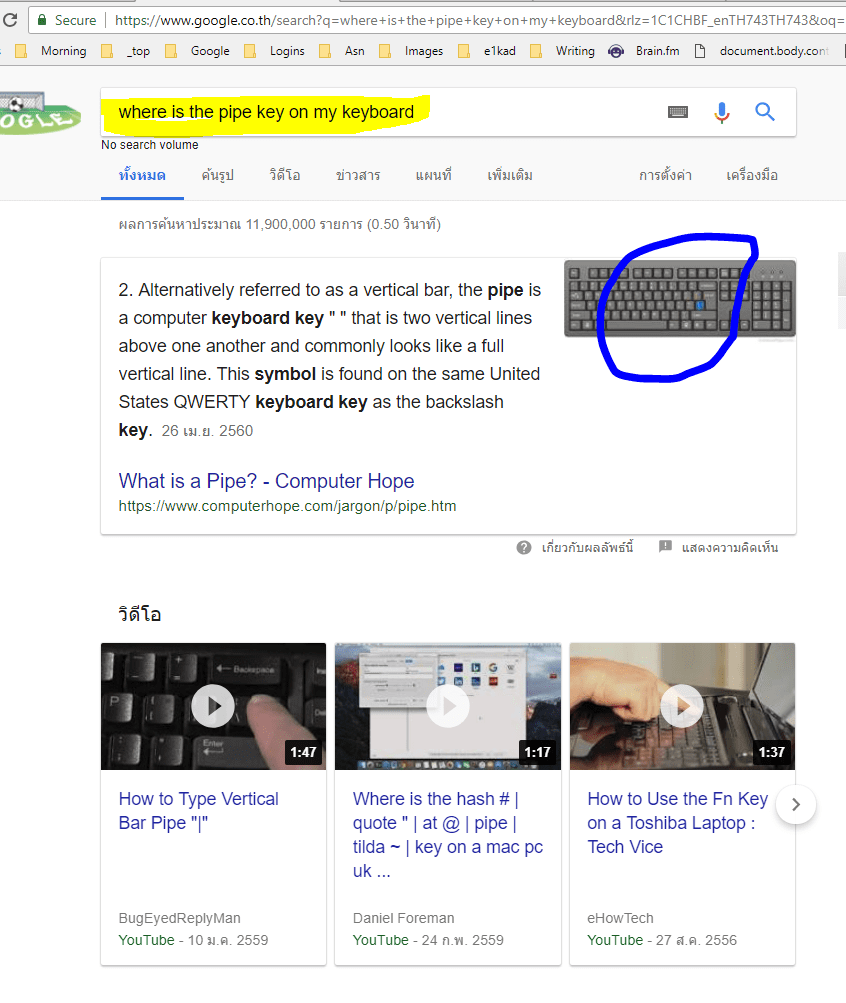This screenshot has width=846, height=1003.
Task: Select the ทั้งหมด (All) tab
Action: click(x=142, y=175)
